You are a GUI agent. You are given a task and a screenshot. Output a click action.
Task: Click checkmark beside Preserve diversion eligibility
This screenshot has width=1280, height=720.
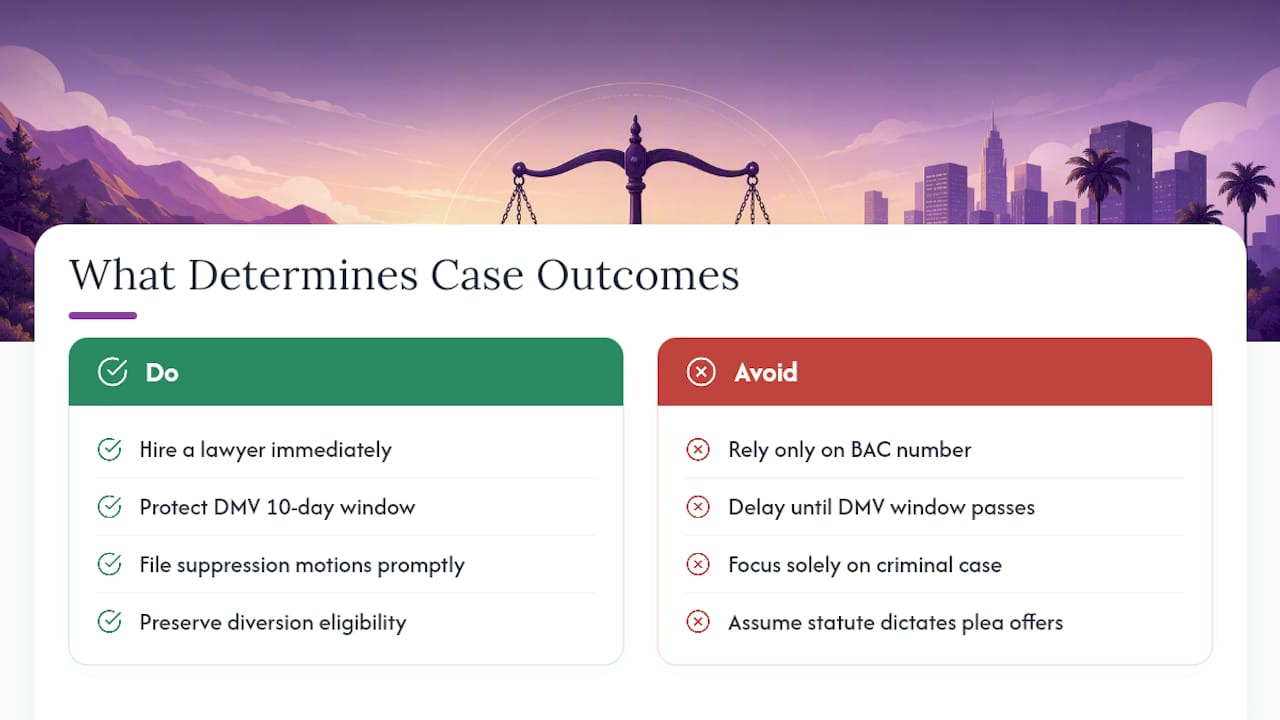click(110, 622)
